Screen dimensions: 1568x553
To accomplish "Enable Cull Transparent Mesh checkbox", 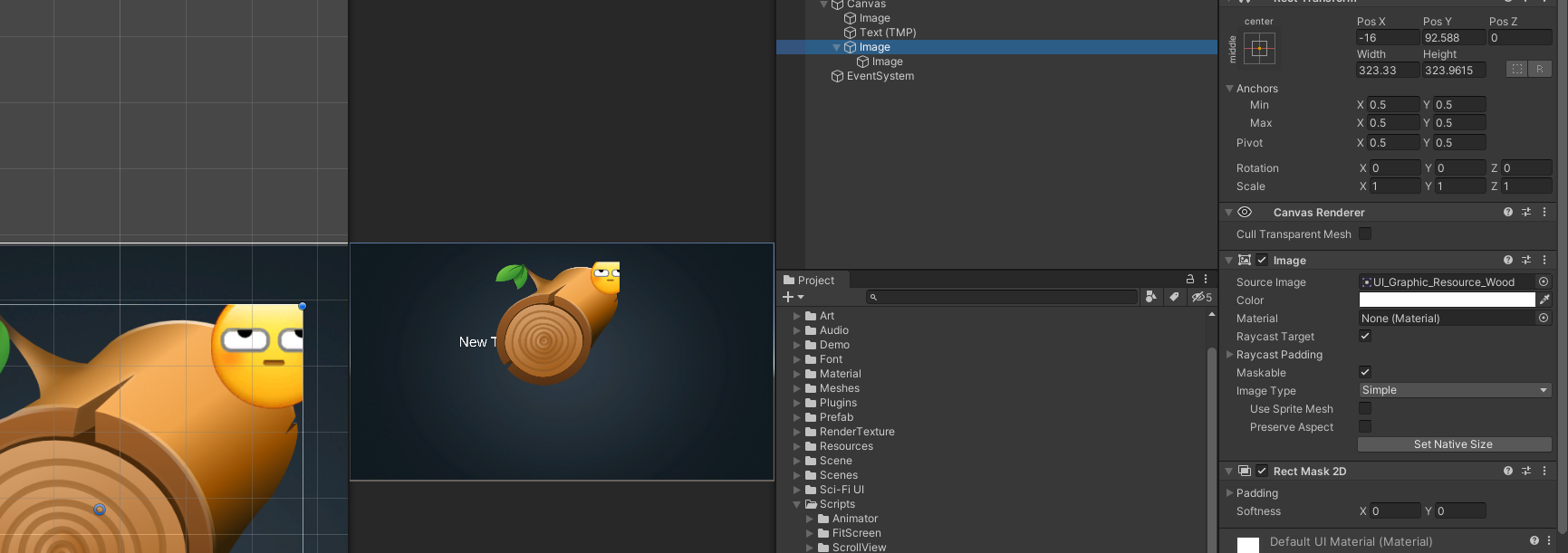I will pos(1365,234).
